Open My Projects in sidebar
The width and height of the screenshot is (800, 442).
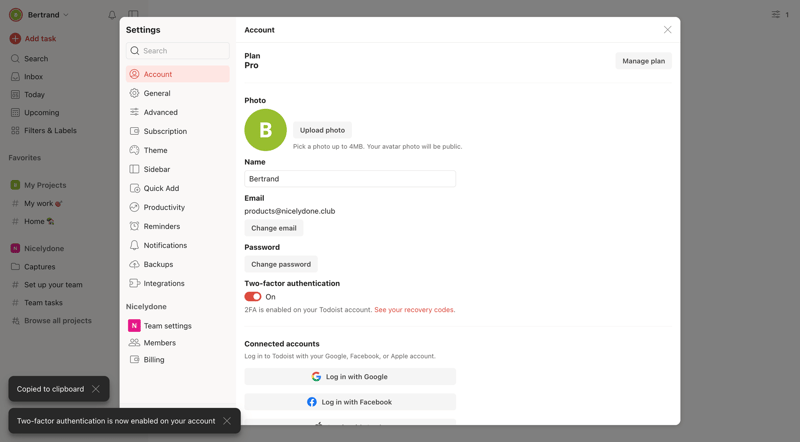pyautogui.click(x=45, y=185)
